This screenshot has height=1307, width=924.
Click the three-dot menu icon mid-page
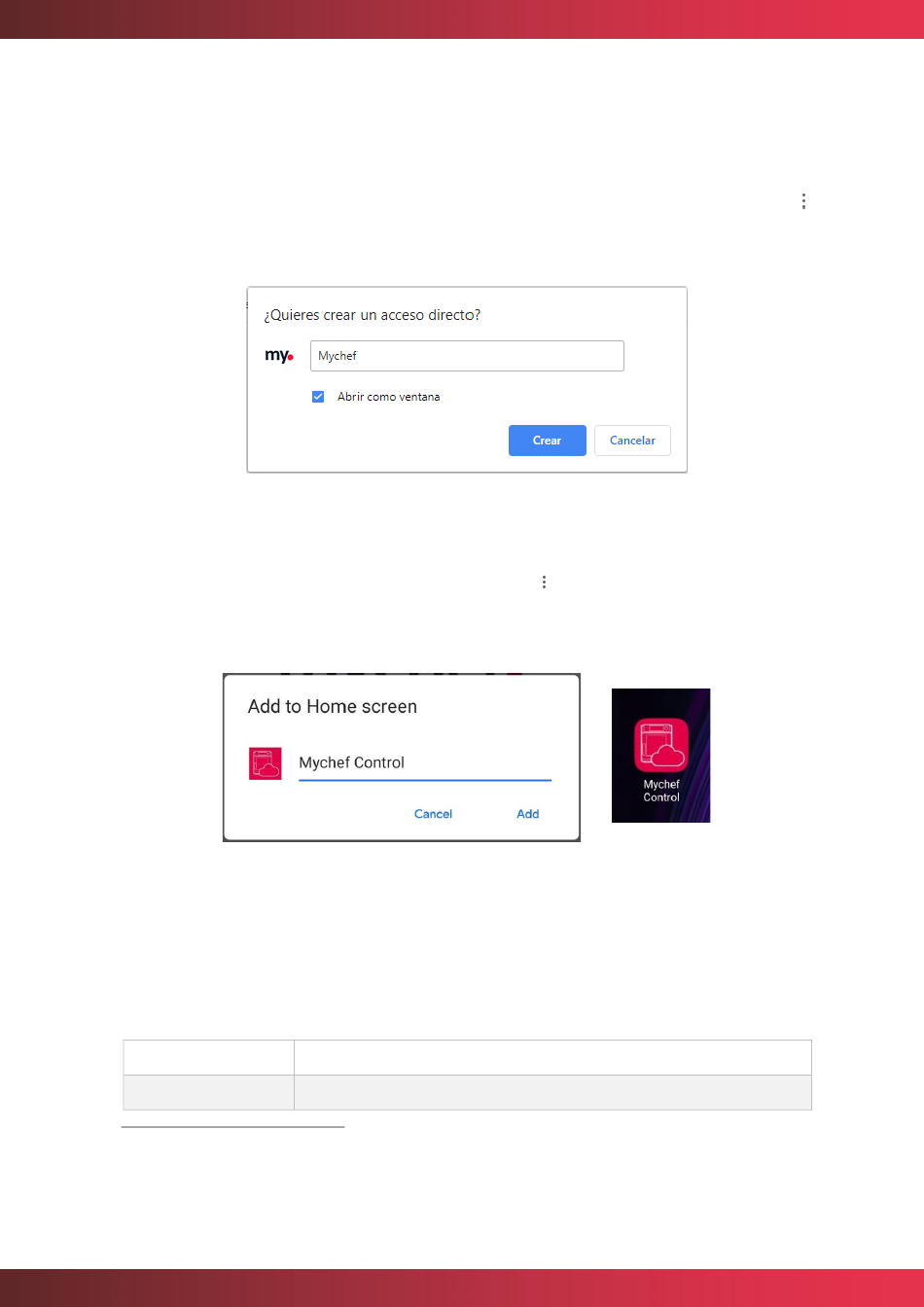pyautogui.click(x=544, y=582)
